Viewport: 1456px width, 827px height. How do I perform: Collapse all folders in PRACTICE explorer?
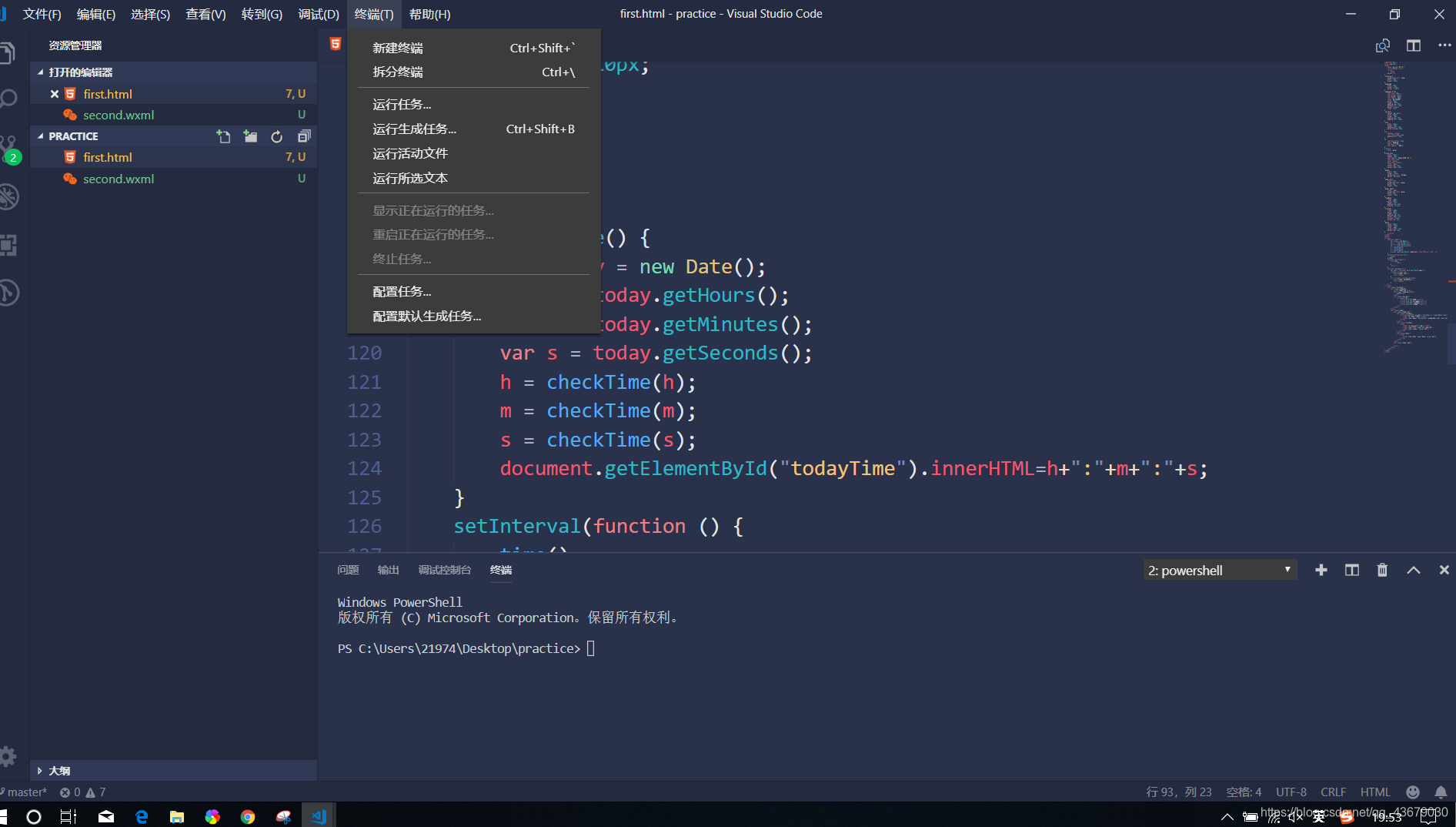pos(304,136)
